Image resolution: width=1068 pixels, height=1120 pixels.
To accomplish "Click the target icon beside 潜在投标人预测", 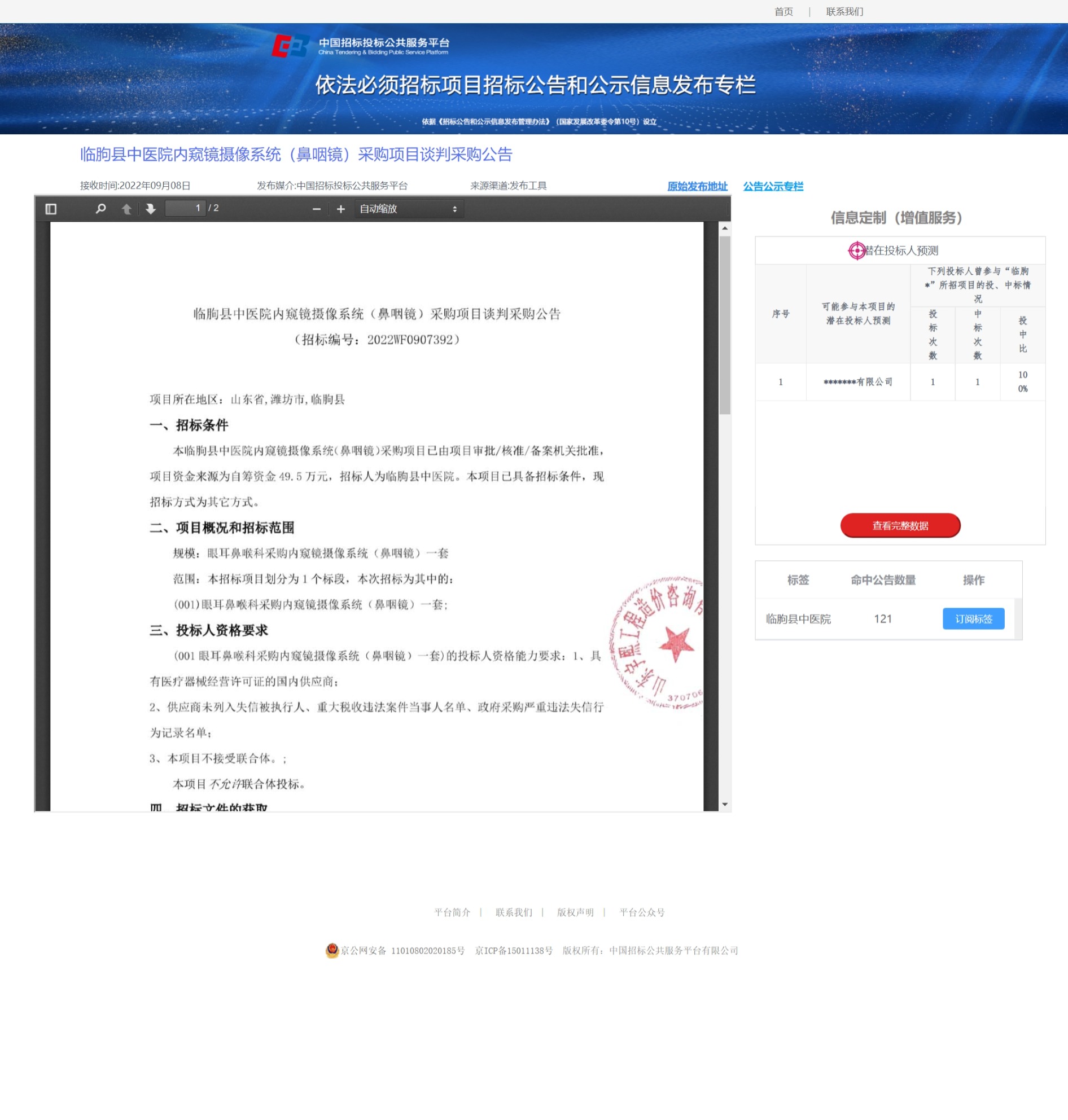I will point(856,251).
